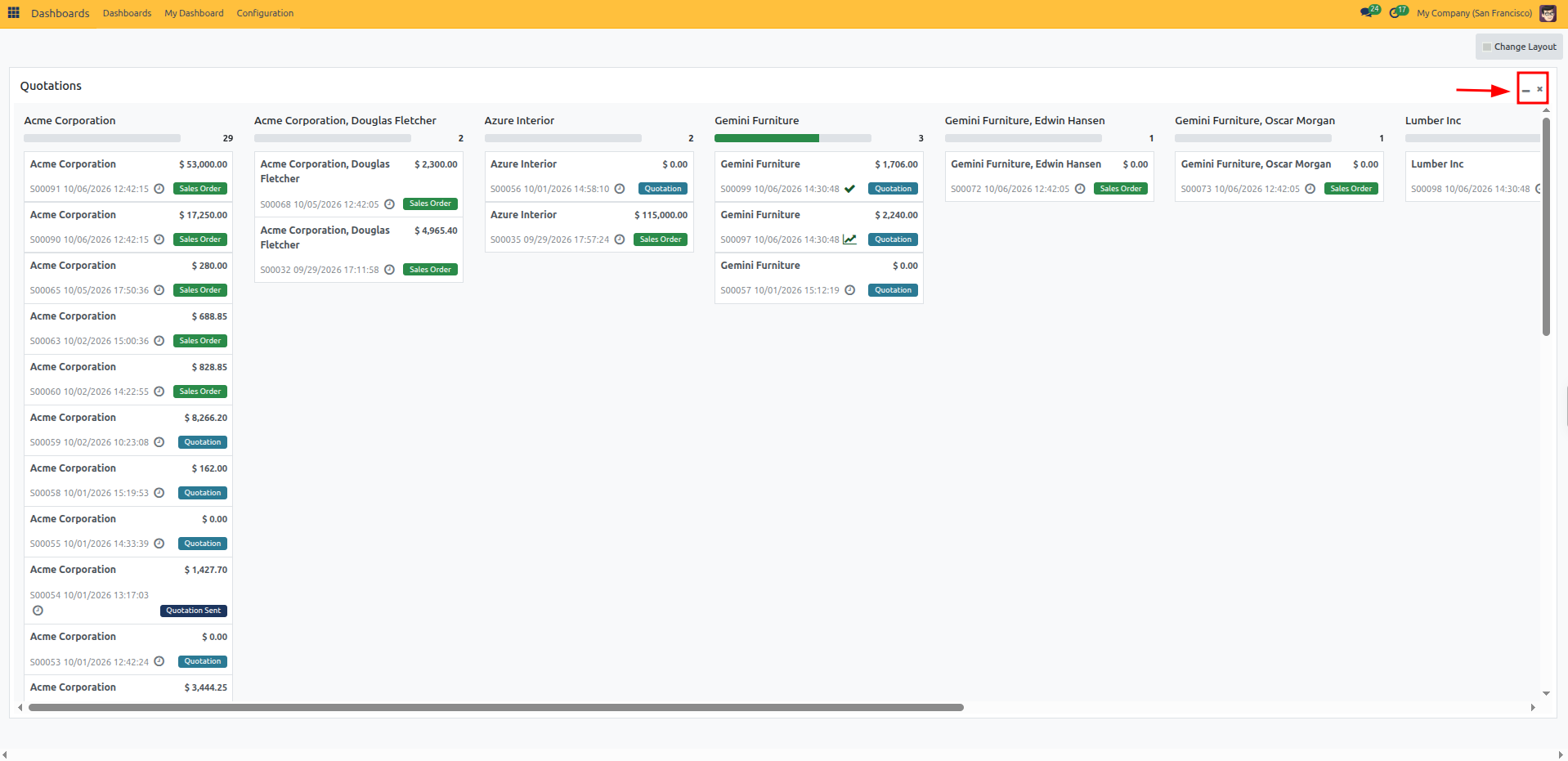Screen dimensions: 1568x761
Task: Click the activity clock icon on S00035
Action: click(x=620, y=239)
